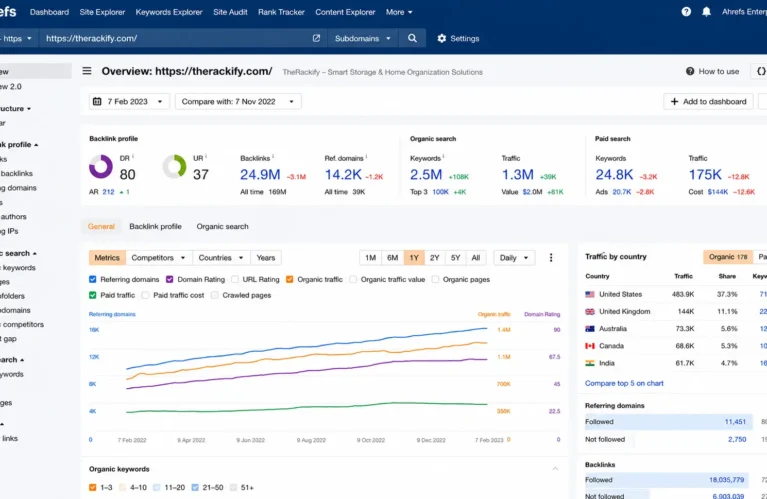This screenshot has height=499, width=767.
Task: Toggle Domain Rating checkbox
Action: pyautogui.click(x=170, y=279)
